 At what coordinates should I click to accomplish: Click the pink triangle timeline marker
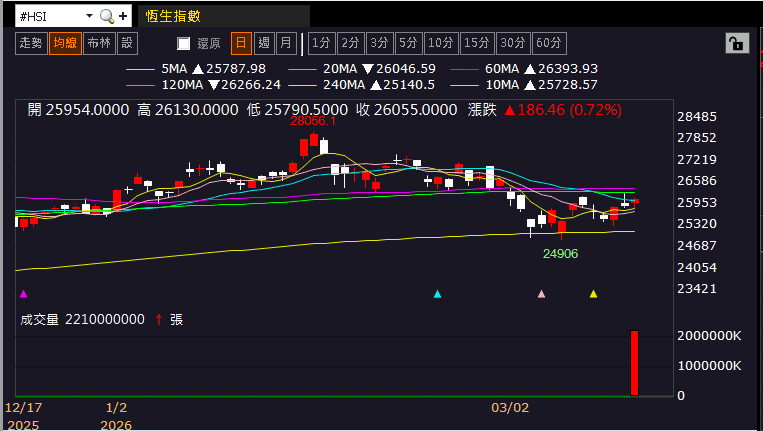[541, 294]
